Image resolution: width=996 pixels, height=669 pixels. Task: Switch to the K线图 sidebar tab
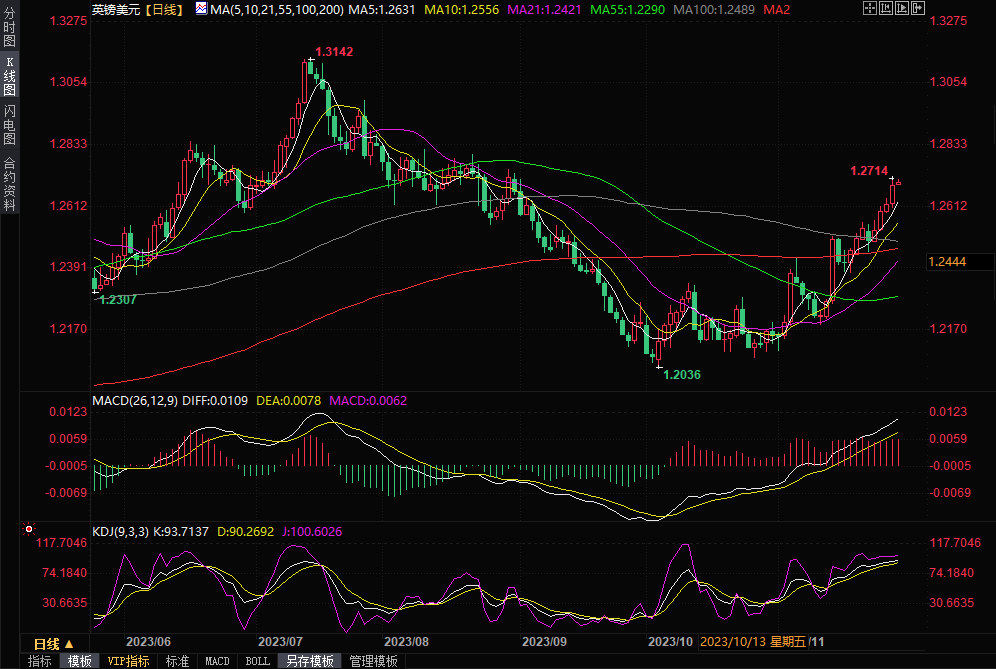[x=9, y=75]
